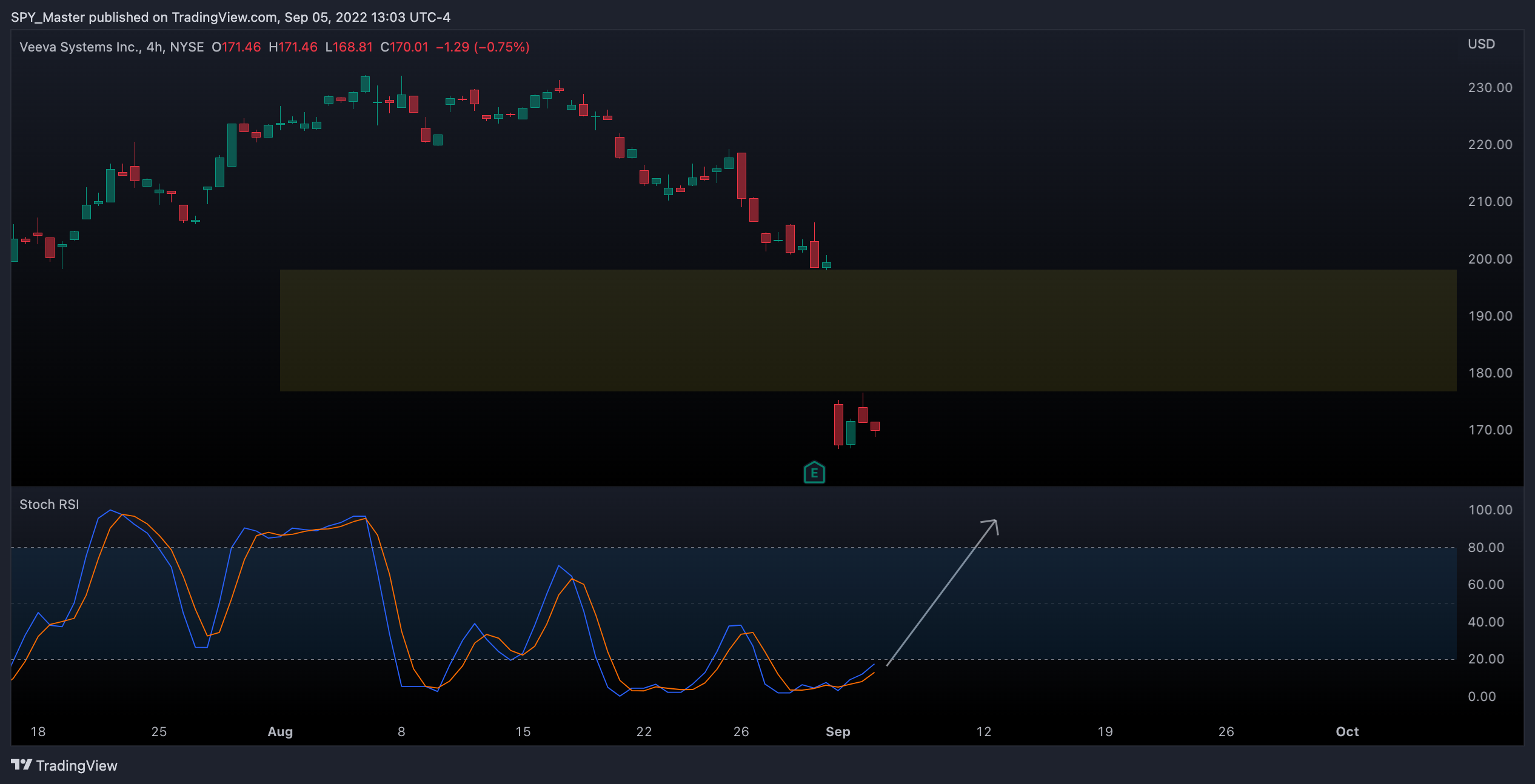Click the 22 date label on time axis
The image size is (1535, 784).
644,732
